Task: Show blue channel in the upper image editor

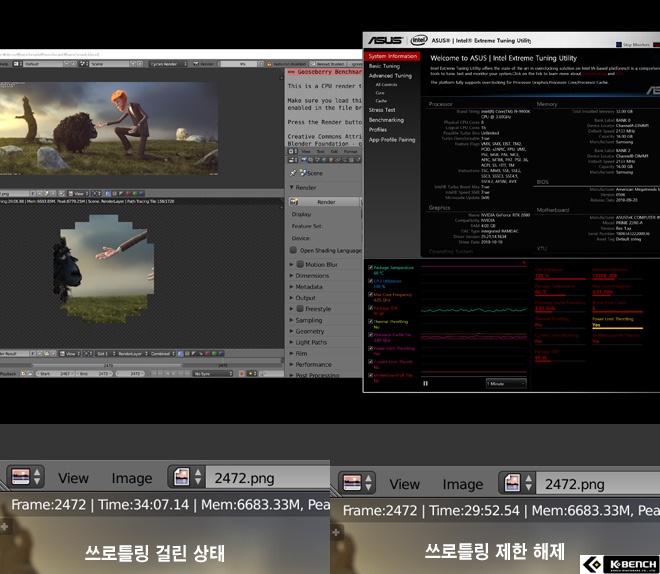Action: pos(141,194)
